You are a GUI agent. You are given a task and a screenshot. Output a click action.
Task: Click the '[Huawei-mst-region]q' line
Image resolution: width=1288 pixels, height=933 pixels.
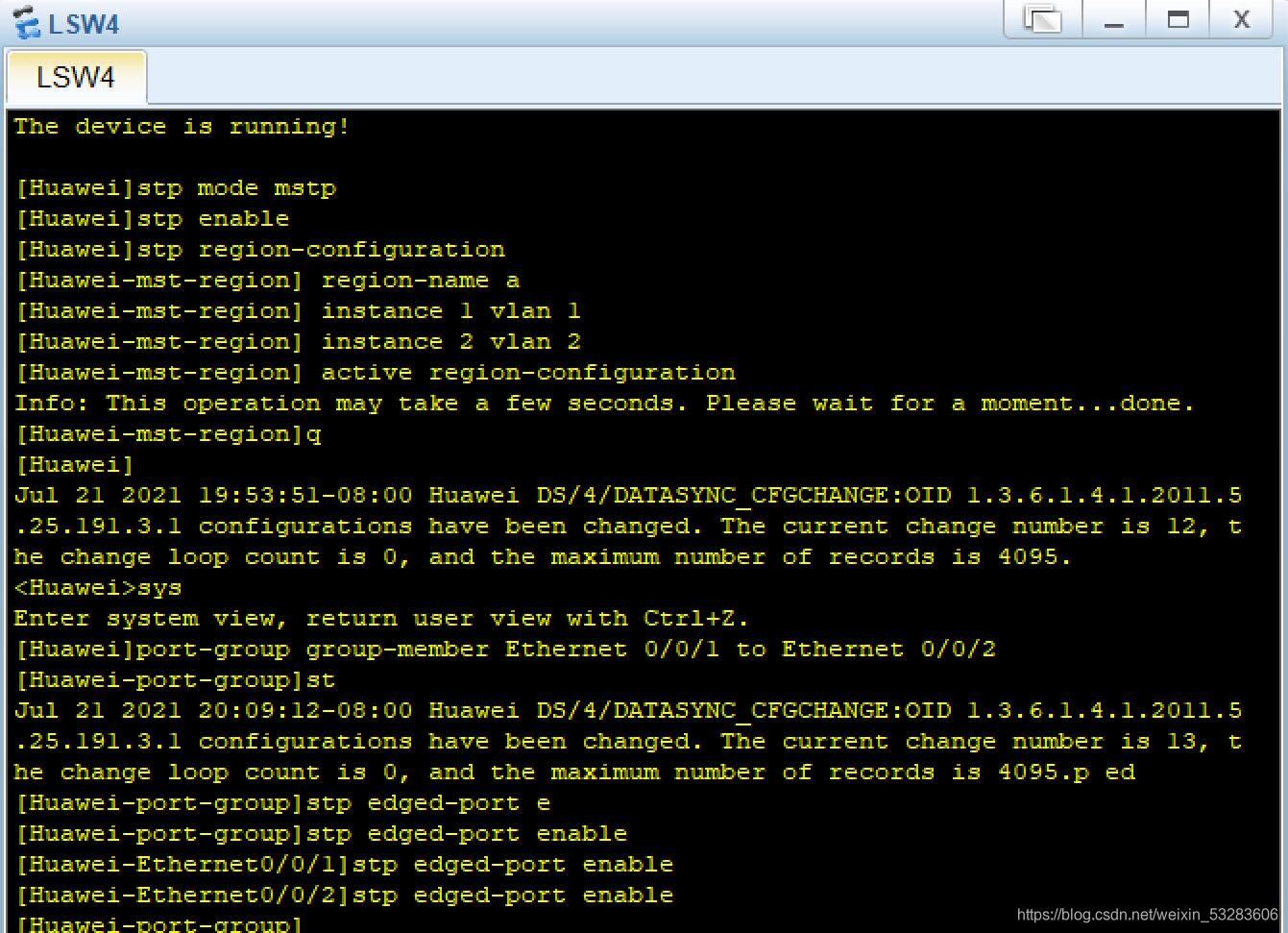pos(168,434)
